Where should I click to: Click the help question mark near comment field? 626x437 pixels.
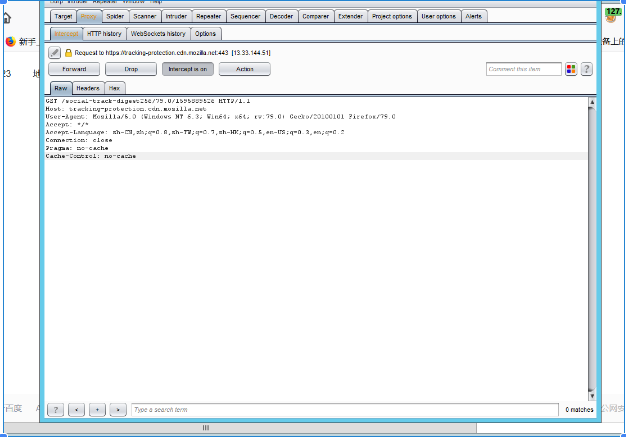[x=586, y=69]
